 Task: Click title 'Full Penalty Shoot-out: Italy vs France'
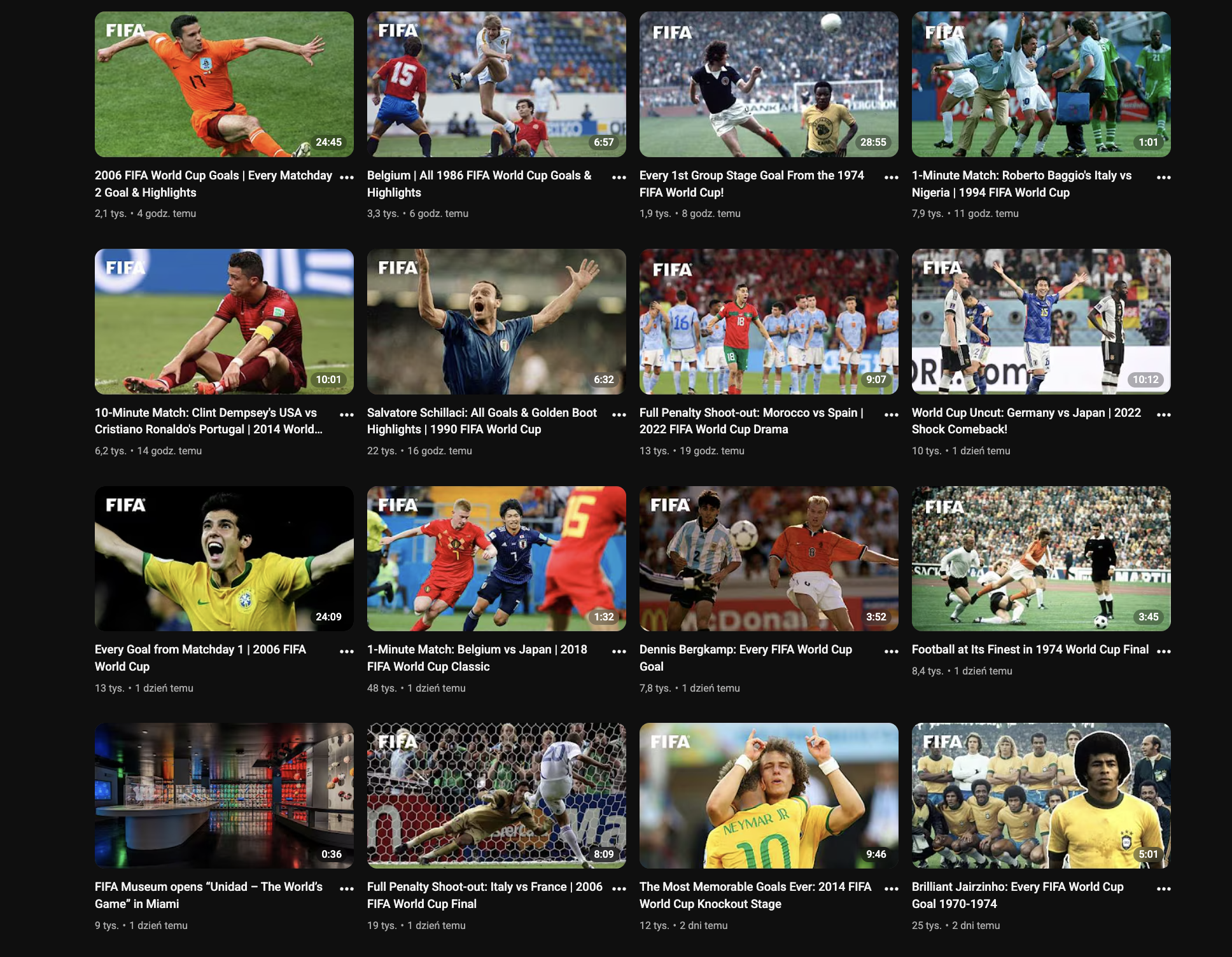(484, 887)
